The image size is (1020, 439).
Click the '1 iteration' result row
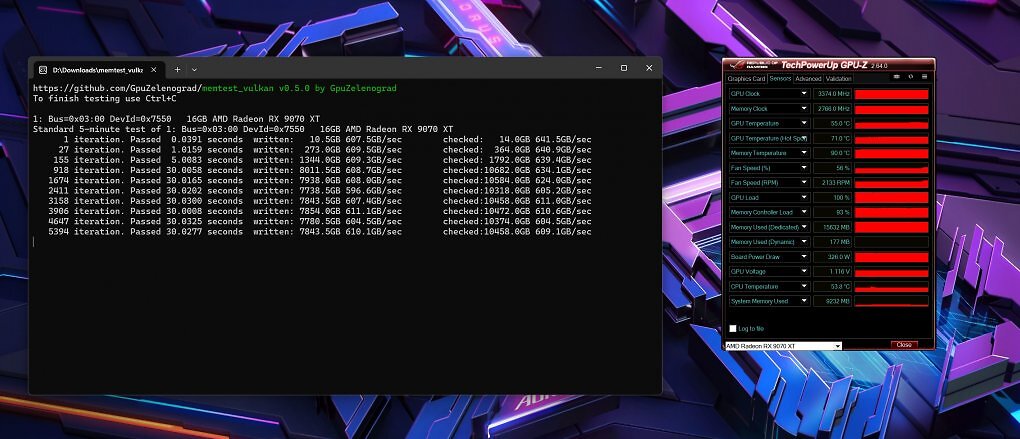[x=327, y=139]
